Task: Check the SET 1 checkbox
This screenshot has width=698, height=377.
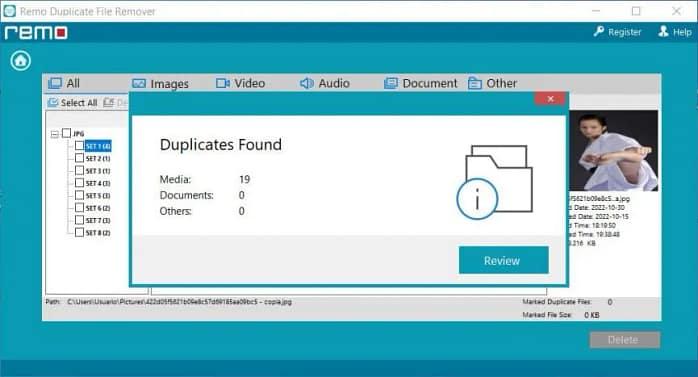Action: (79, 146)
